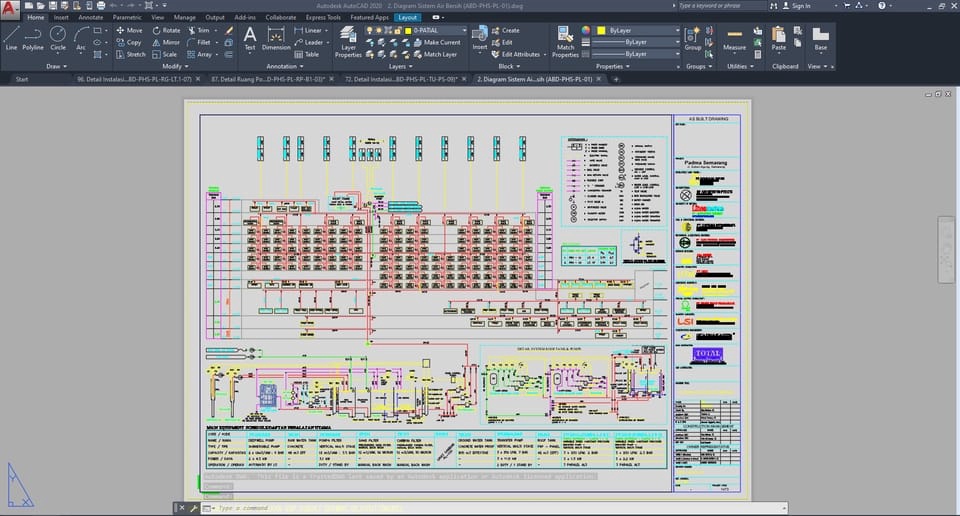Open the AutoCAD application menu logo
The height and width of the screenshot is (516, 960).
click(9, 8)
